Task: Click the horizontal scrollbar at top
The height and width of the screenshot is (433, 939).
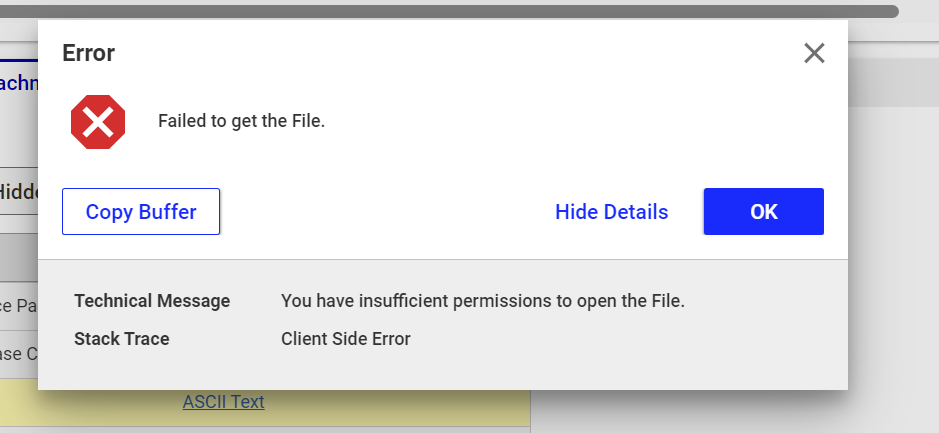Action: click(x=448, y=11)
